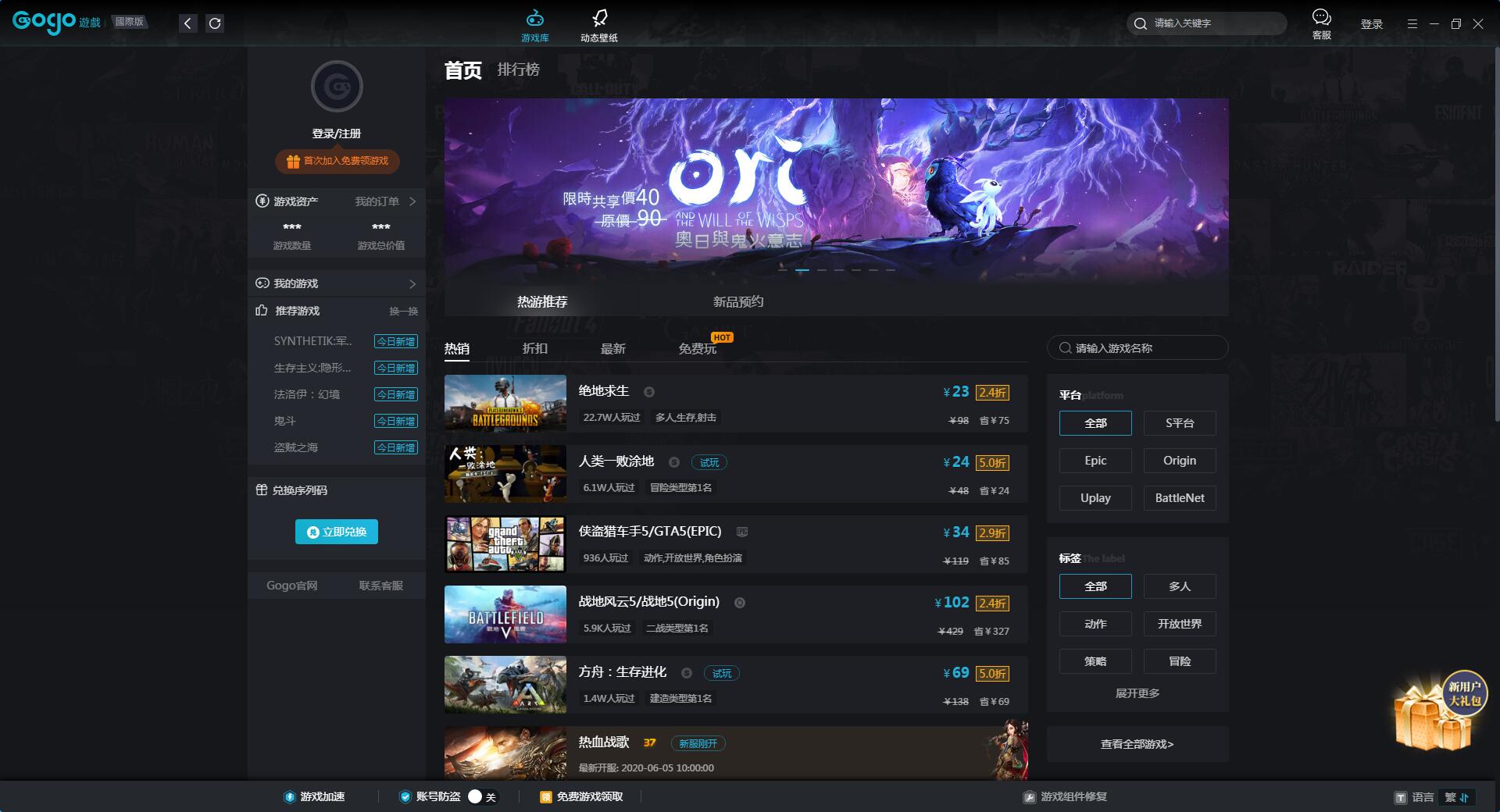Click 登录/注册 under the avatar
The width and height of the screenshot is (1500, 812).
pyautogui.click(x=337, y=134)
